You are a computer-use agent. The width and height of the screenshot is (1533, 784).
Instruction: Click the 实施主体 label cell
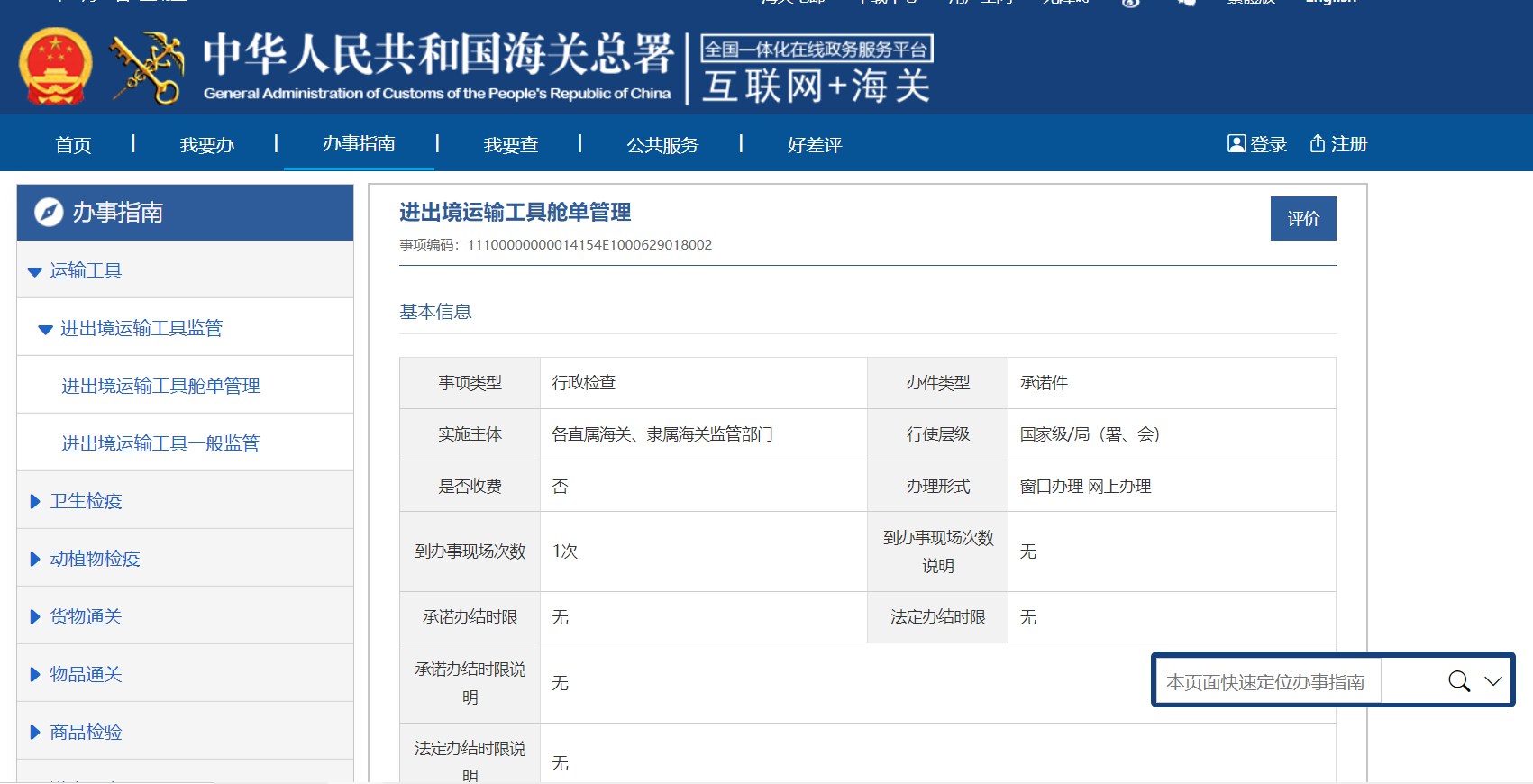pos(470,434)
